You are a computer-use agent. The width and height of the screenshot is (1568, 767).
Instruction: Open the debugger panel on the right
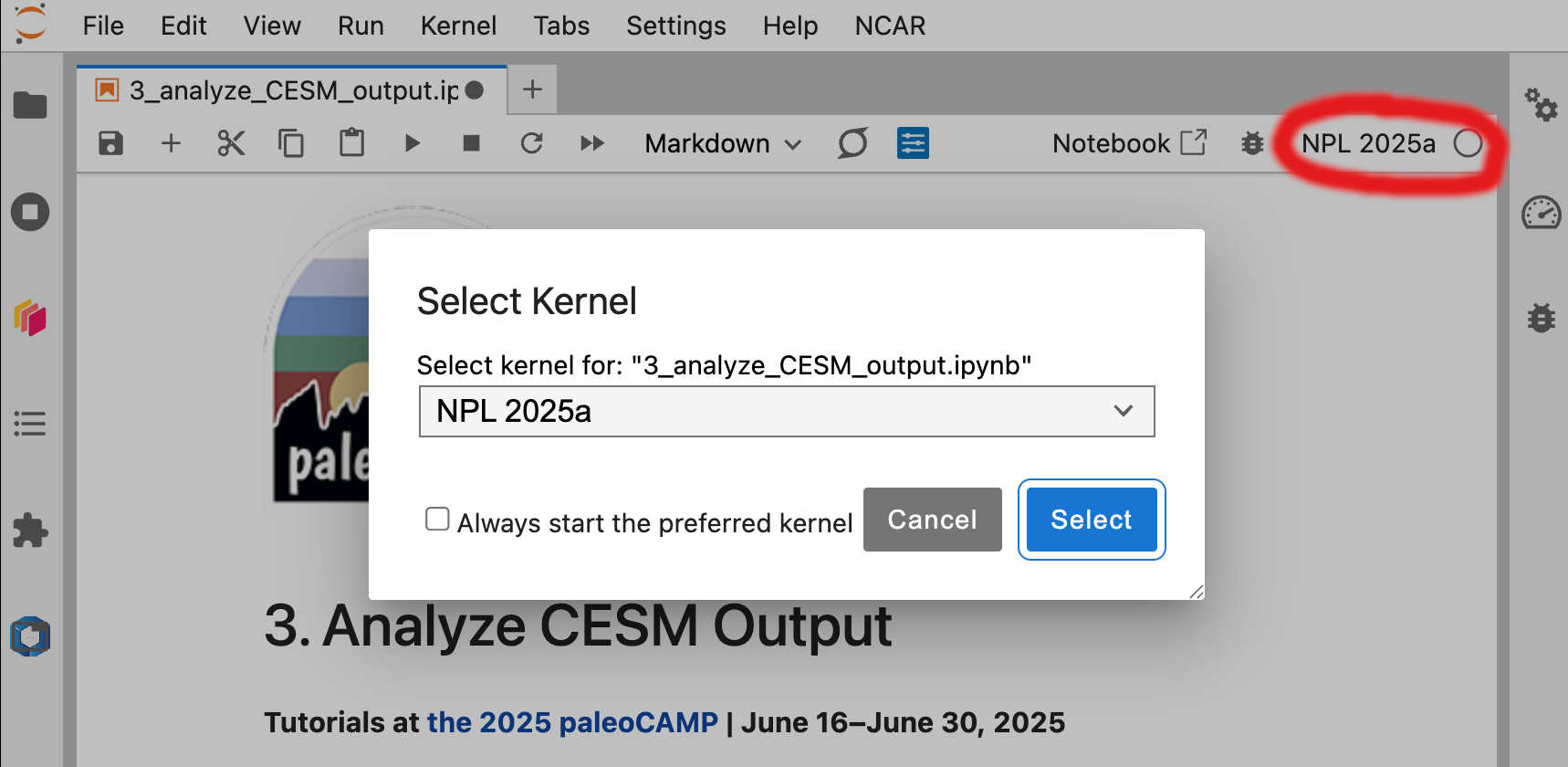tap(1541, 318)
